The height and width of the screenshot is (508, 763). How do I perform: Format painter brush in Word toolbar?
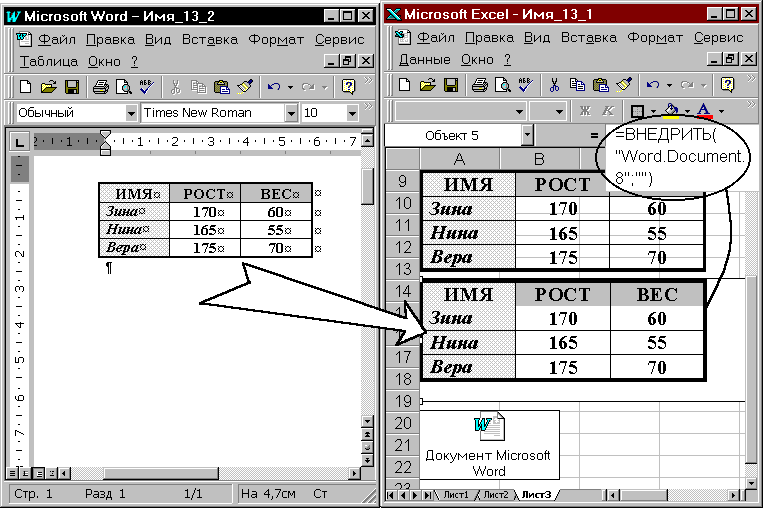tap(245, 87)
